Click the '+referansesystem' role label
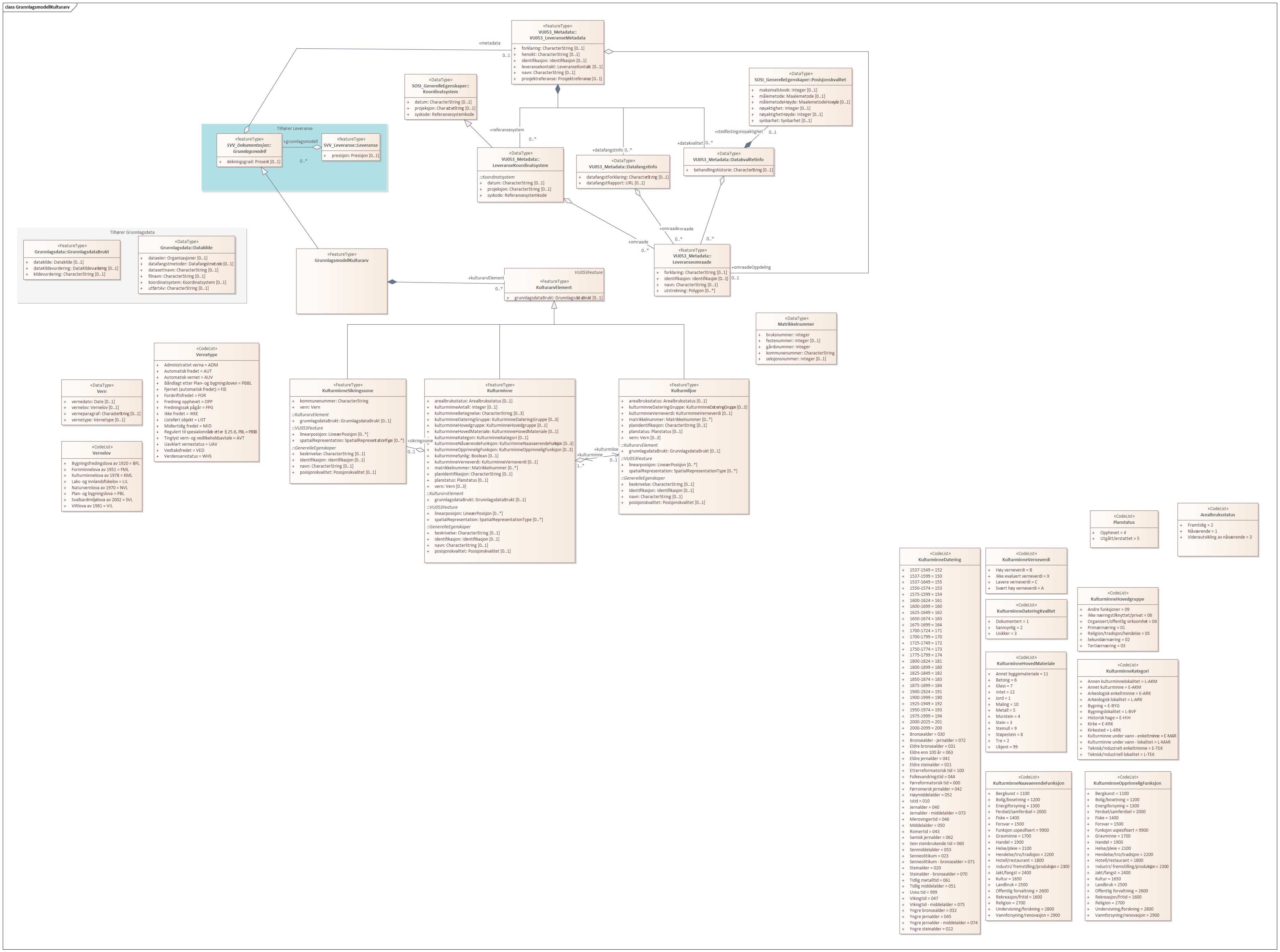The height and width of the screenshot is (952, 1280). [x=507, y=130]
